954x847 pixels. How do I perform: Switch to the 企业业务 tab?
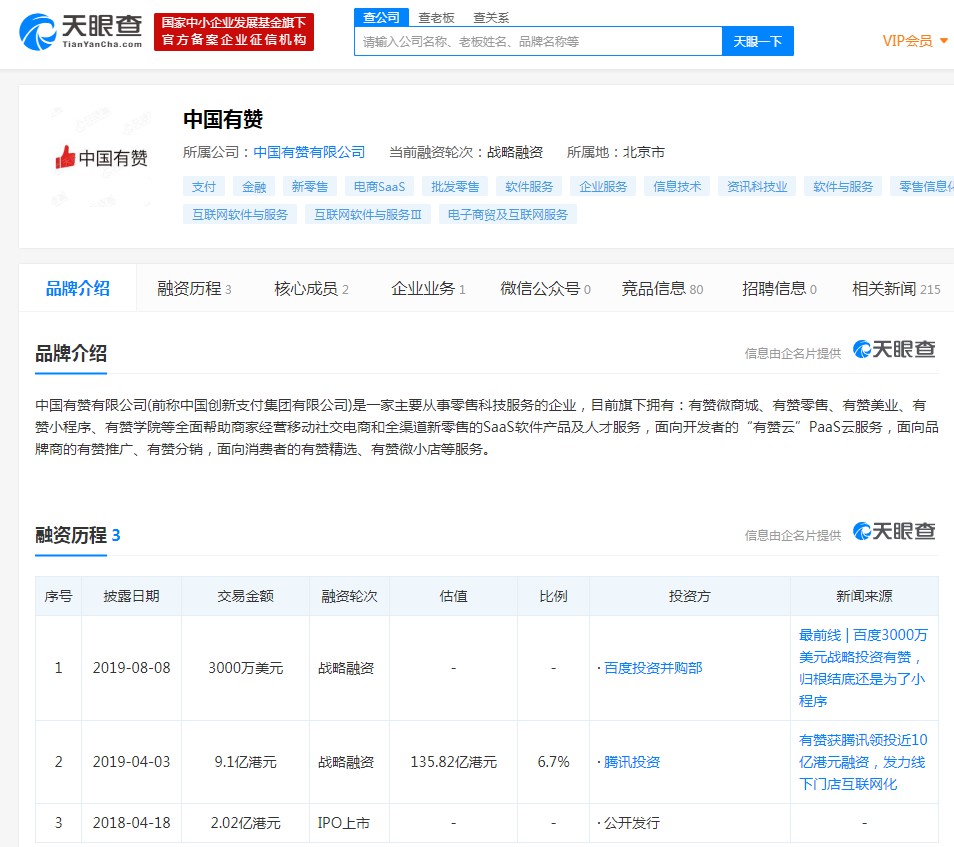[x=428, y=288]
